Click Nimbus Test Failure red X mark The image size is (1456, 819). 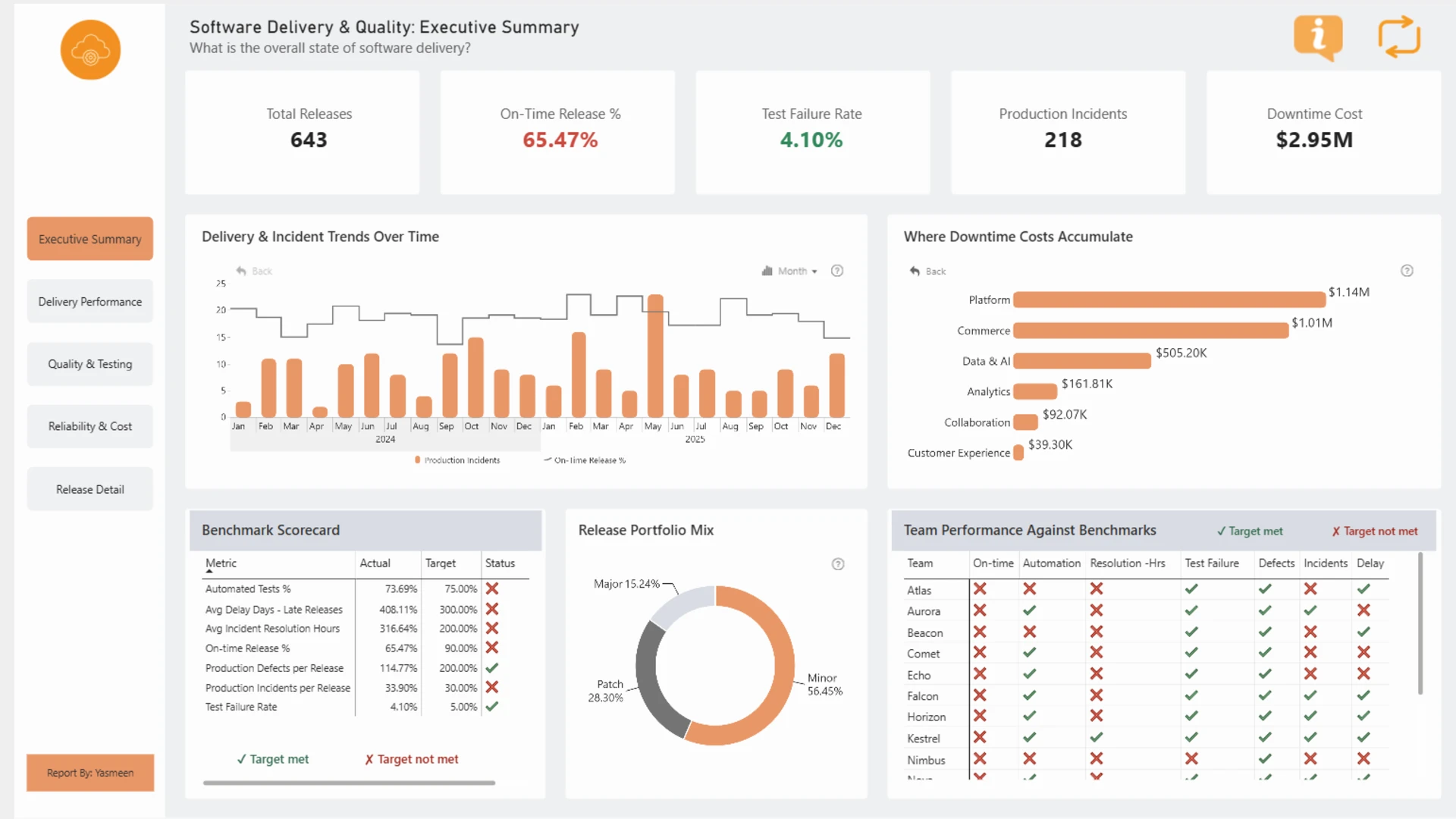[x=1191, y=758]
